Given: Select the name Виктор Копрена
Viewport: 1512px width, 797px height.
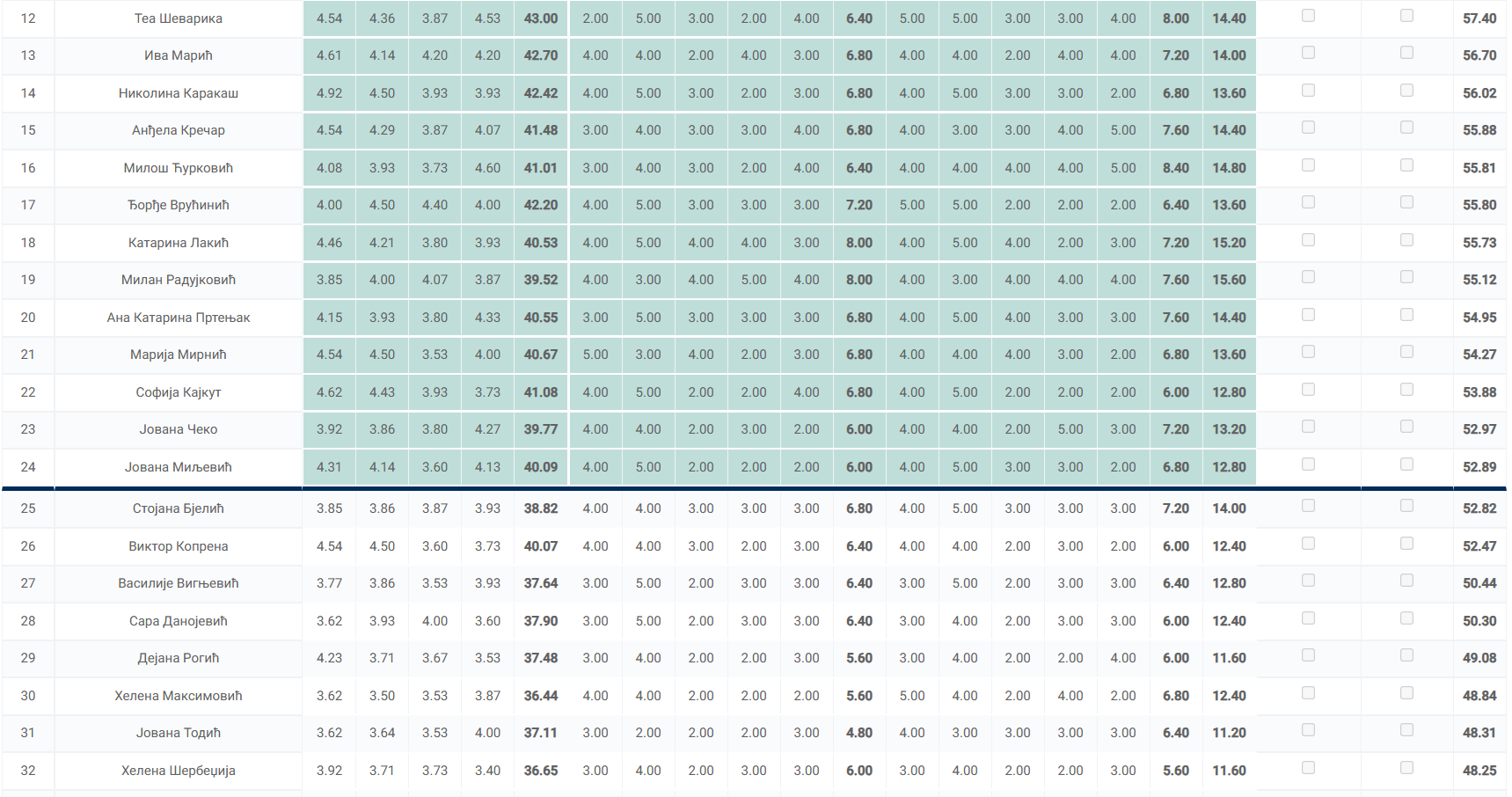Looking at the screenshot, I should click(179, 546).
